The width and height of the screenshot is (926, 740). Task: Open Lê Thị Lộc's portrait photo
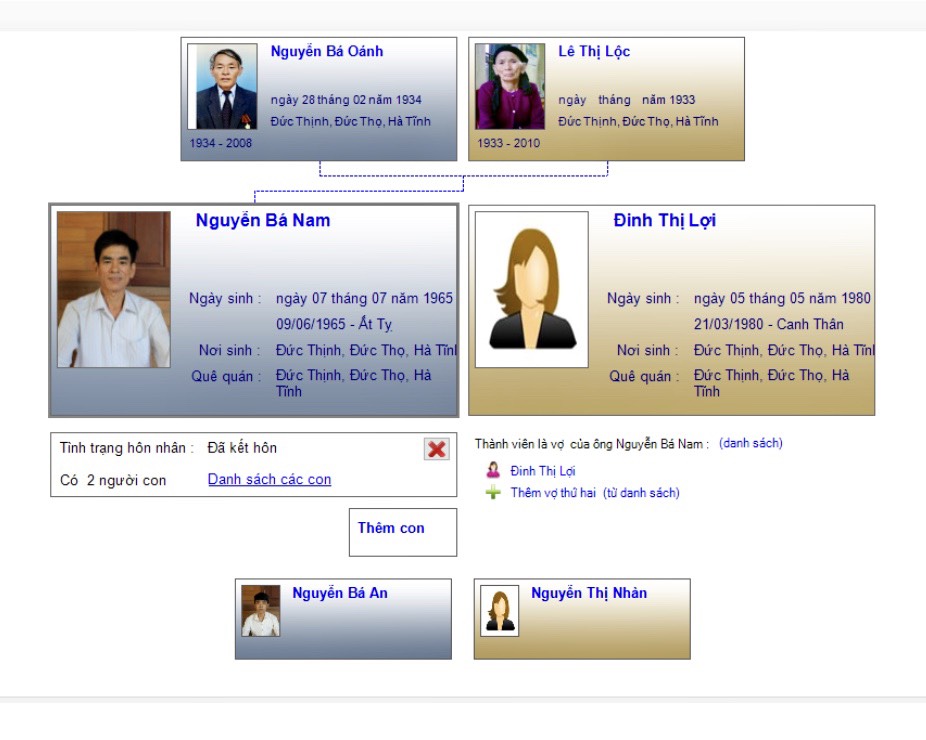[x=510, y=86]
